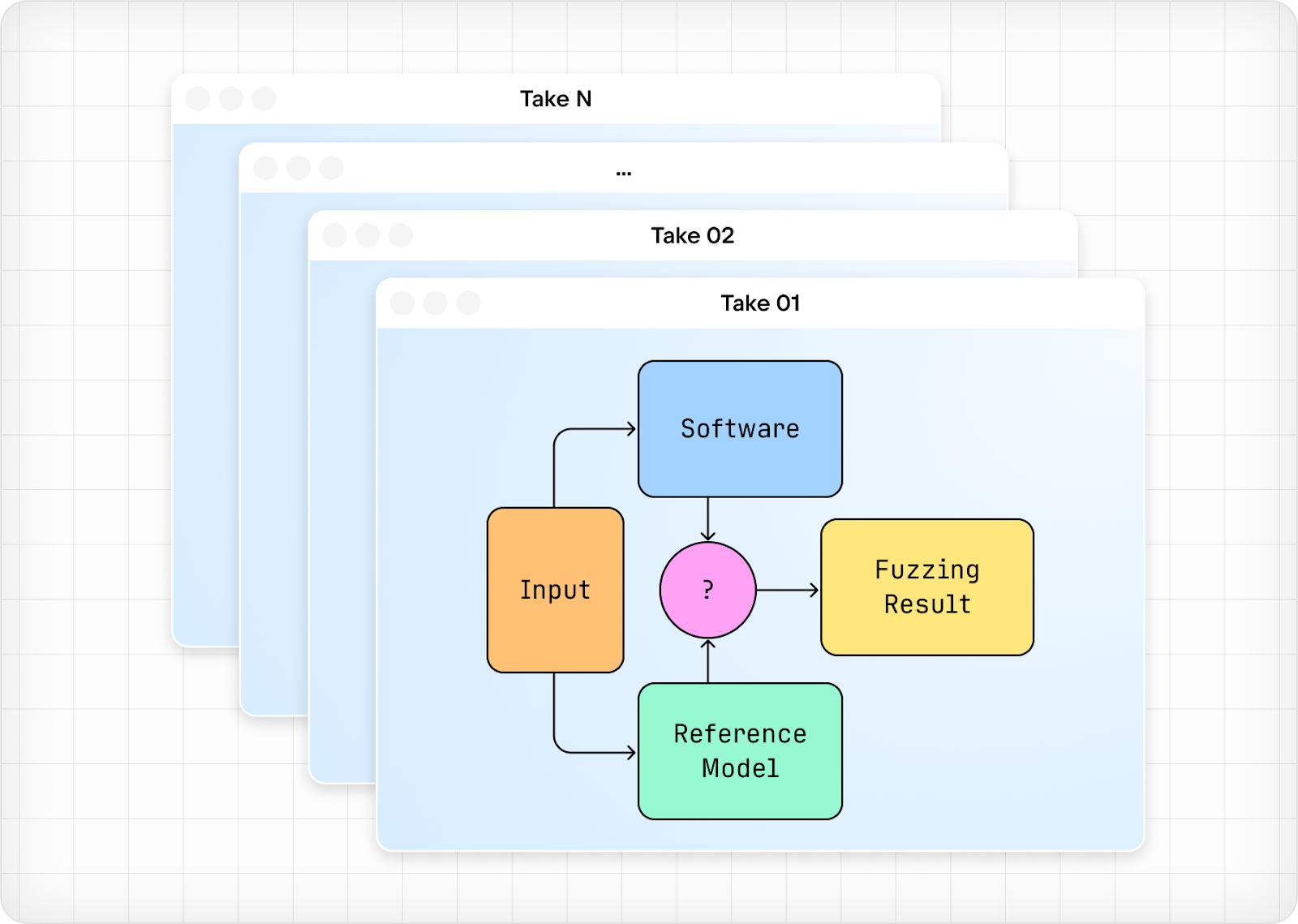Image resolution: width=1298 pixels, height=924 pixels.
Task: Click first window dot in Take 01
Action: [402, 303]
